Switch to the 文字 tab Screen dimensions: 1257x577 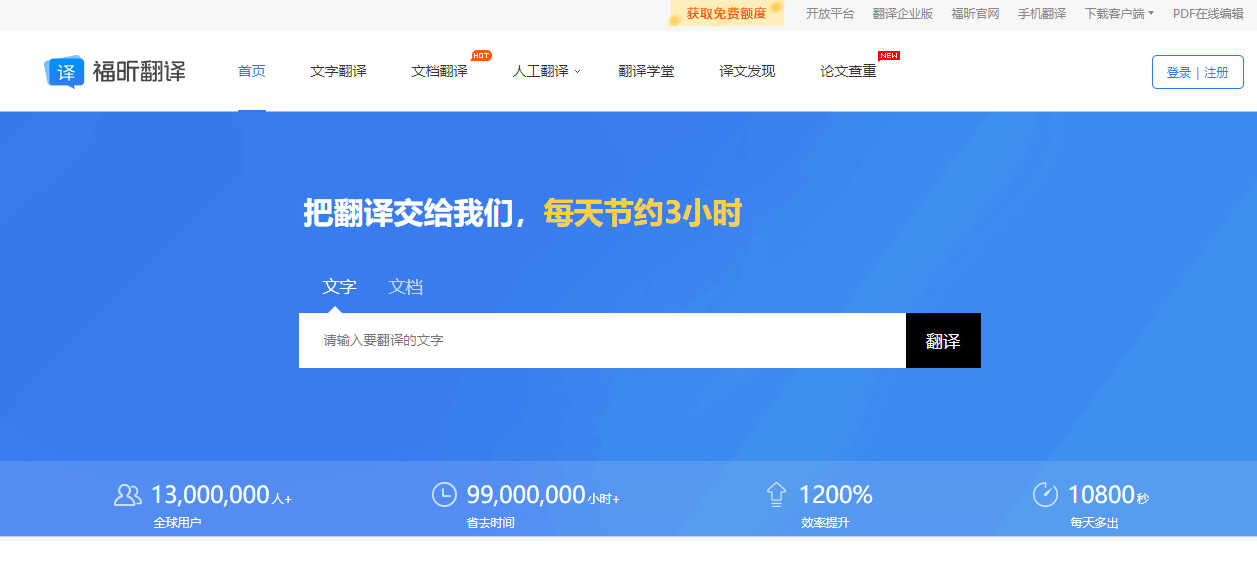pyautogui.click(x=340, y=287)
